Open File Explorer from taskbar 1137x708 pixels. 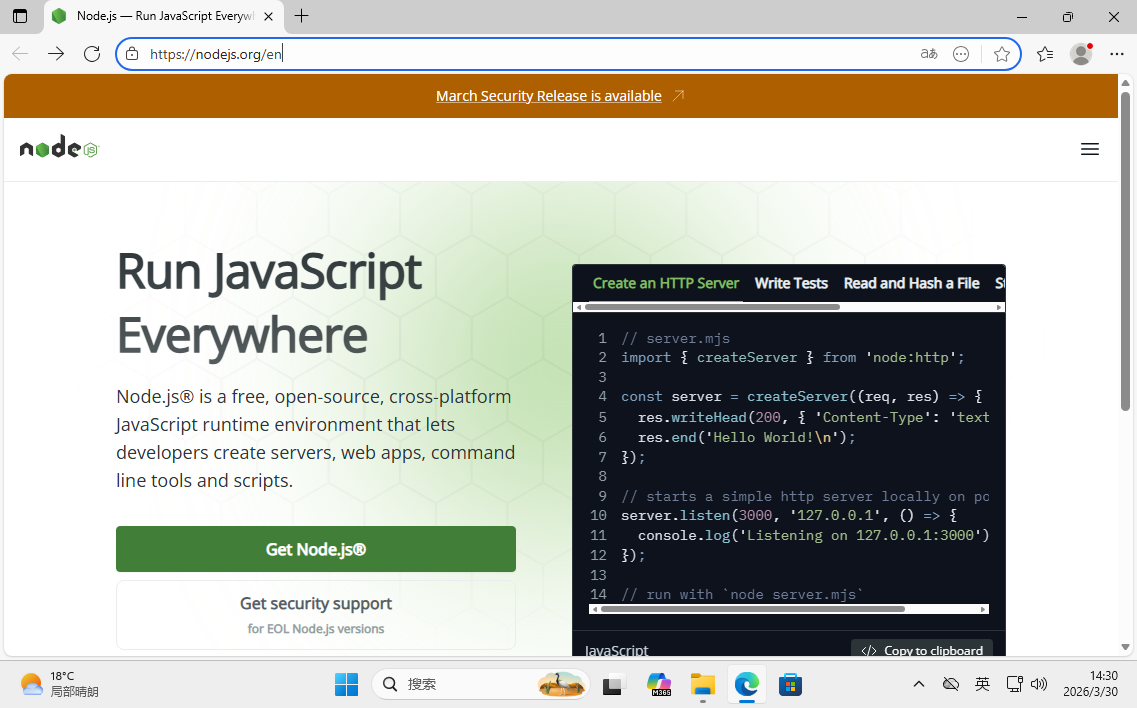coord(703,684)
